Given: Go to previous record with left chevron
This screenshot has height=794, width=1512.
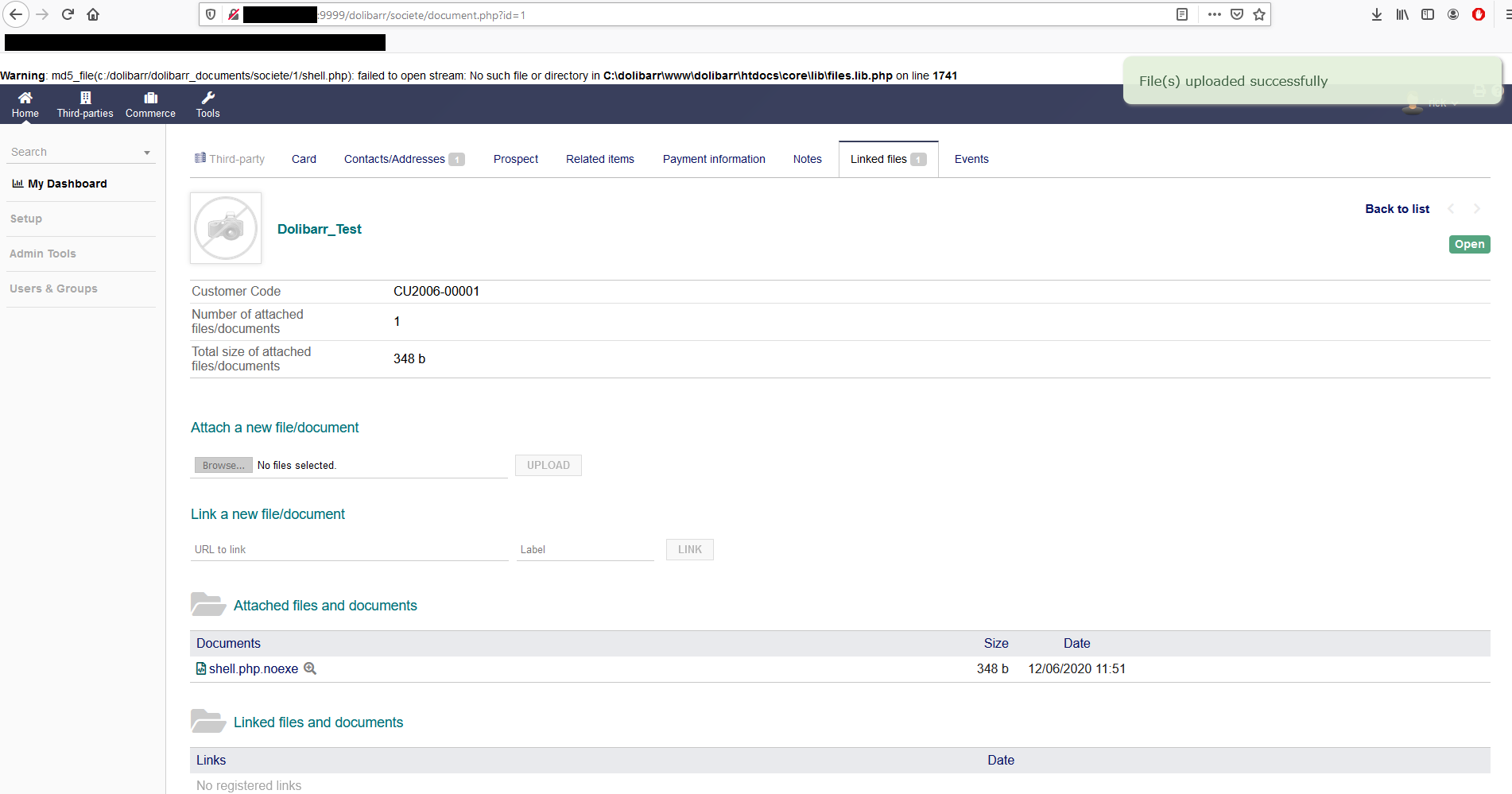Looking at the screenshot, I should (1451, 209).
